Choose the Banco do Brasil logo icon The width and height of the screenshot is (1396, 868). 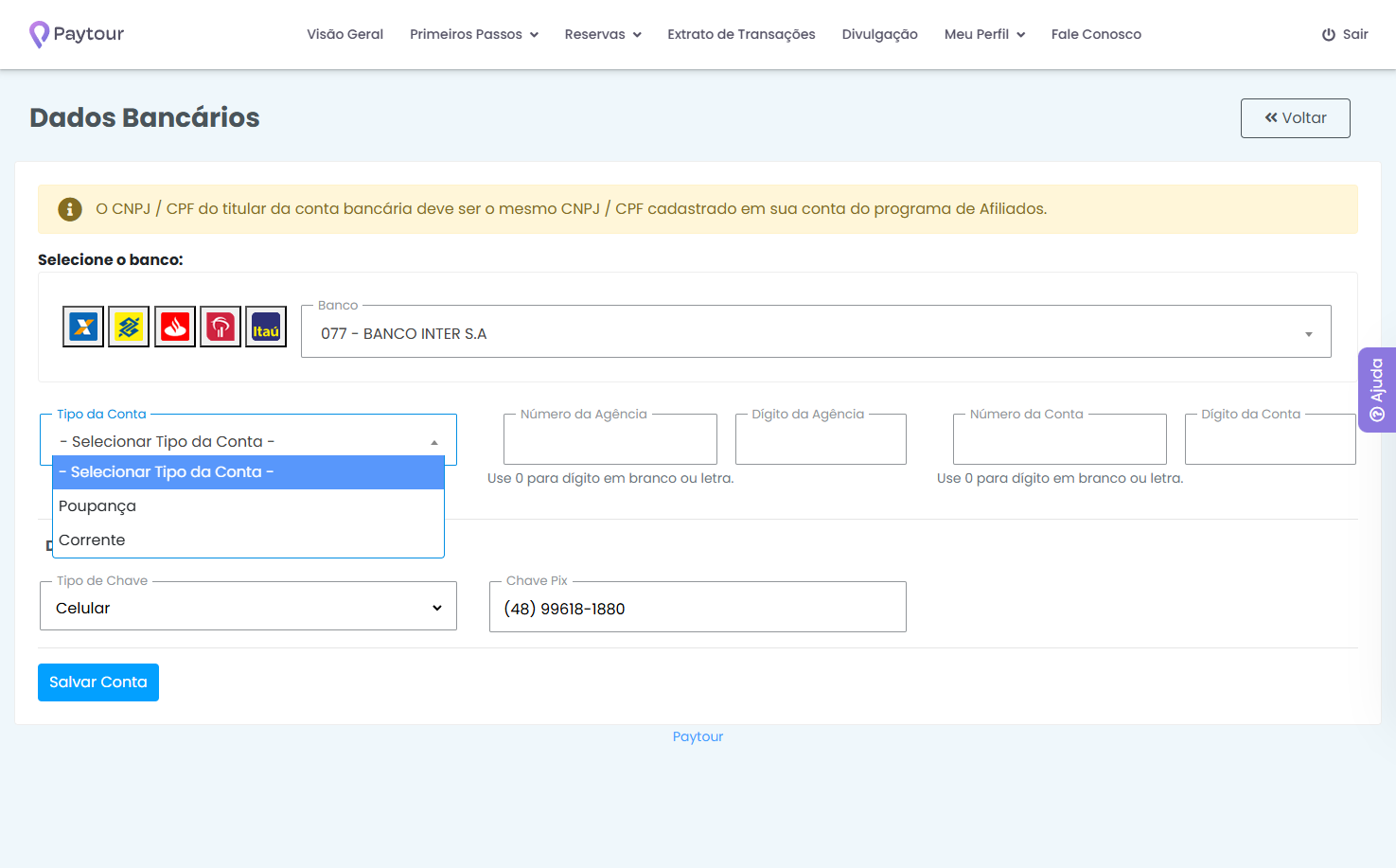point(129,327)
